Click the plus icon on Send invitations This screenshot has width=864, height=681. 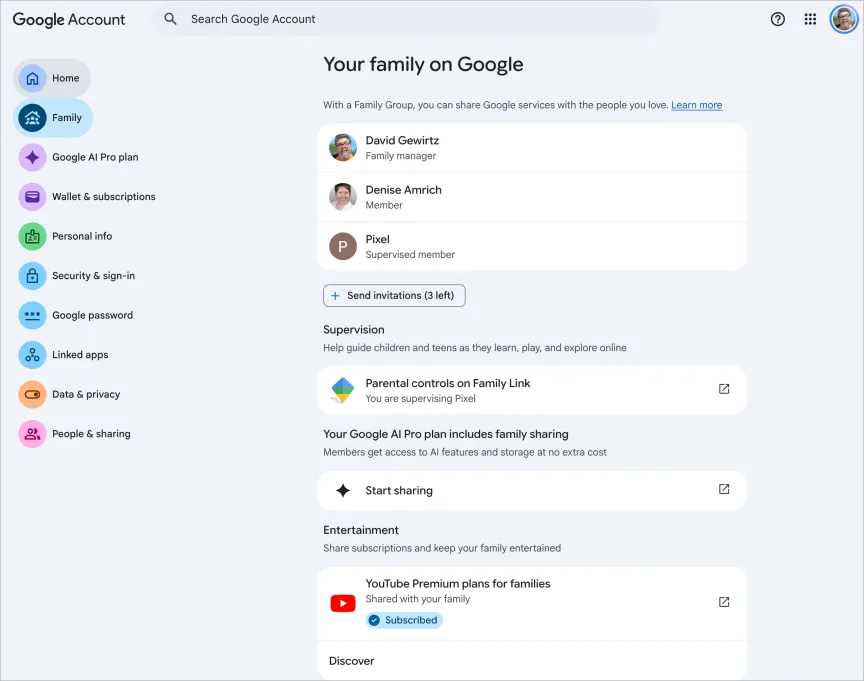(335, 296)
